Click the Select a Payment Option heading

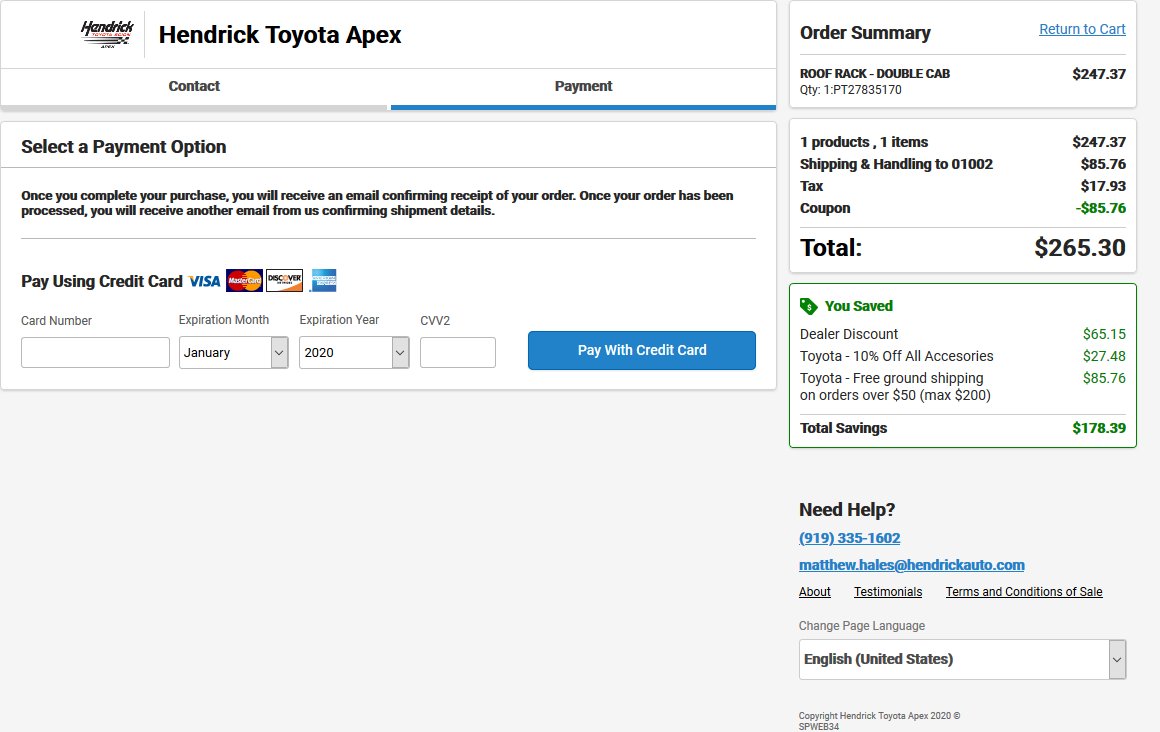(124, 147)
